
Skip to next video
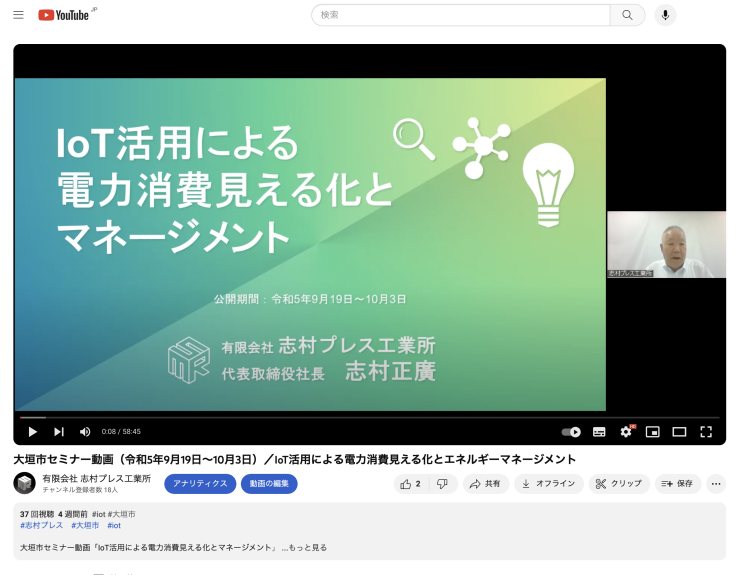coord(59,432)
